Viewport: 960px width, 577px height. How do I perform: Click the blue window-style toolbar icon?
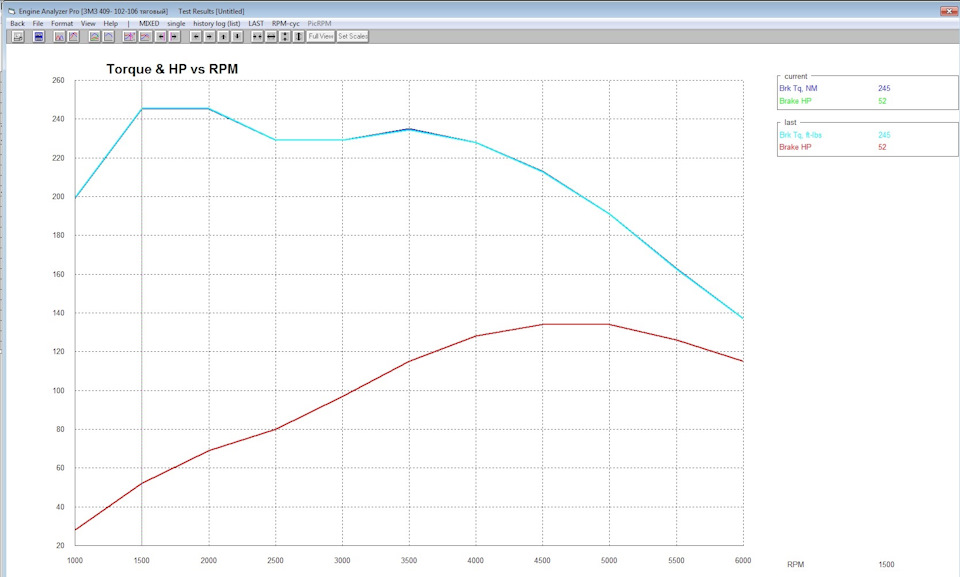(x=39, y=37)
